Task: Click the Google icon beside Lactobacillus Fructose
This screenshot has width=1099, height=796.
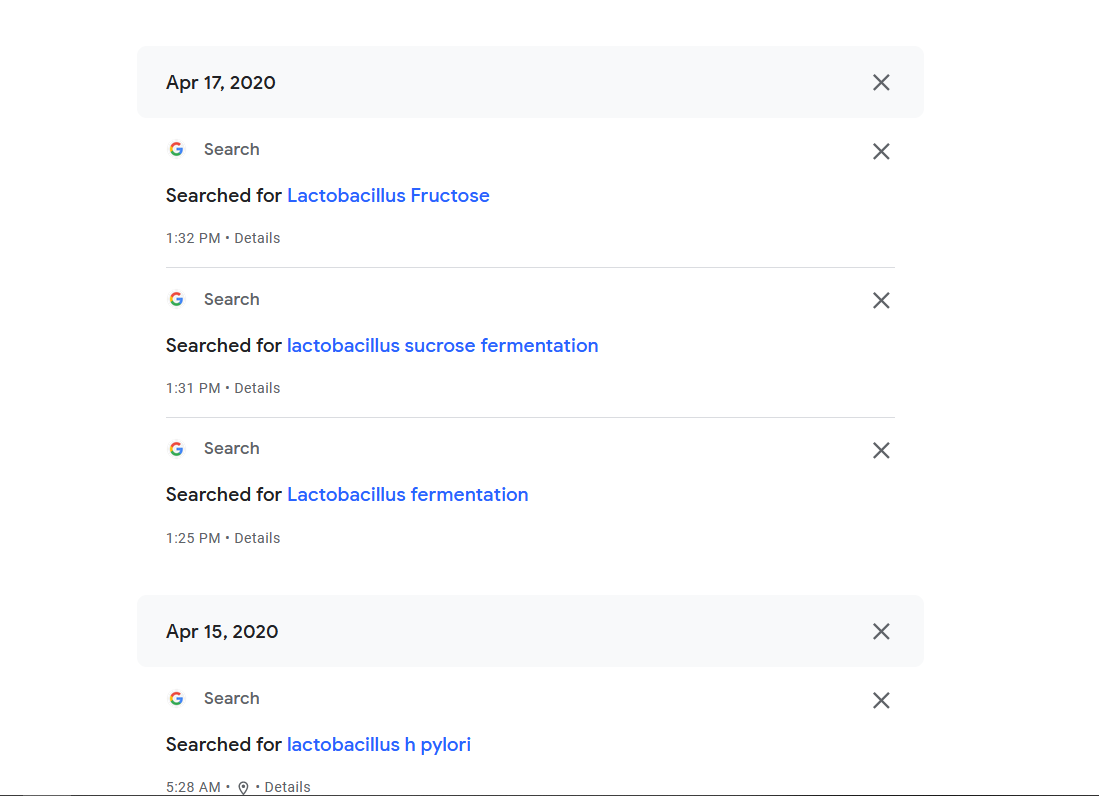Action: (x=177, y=149)
